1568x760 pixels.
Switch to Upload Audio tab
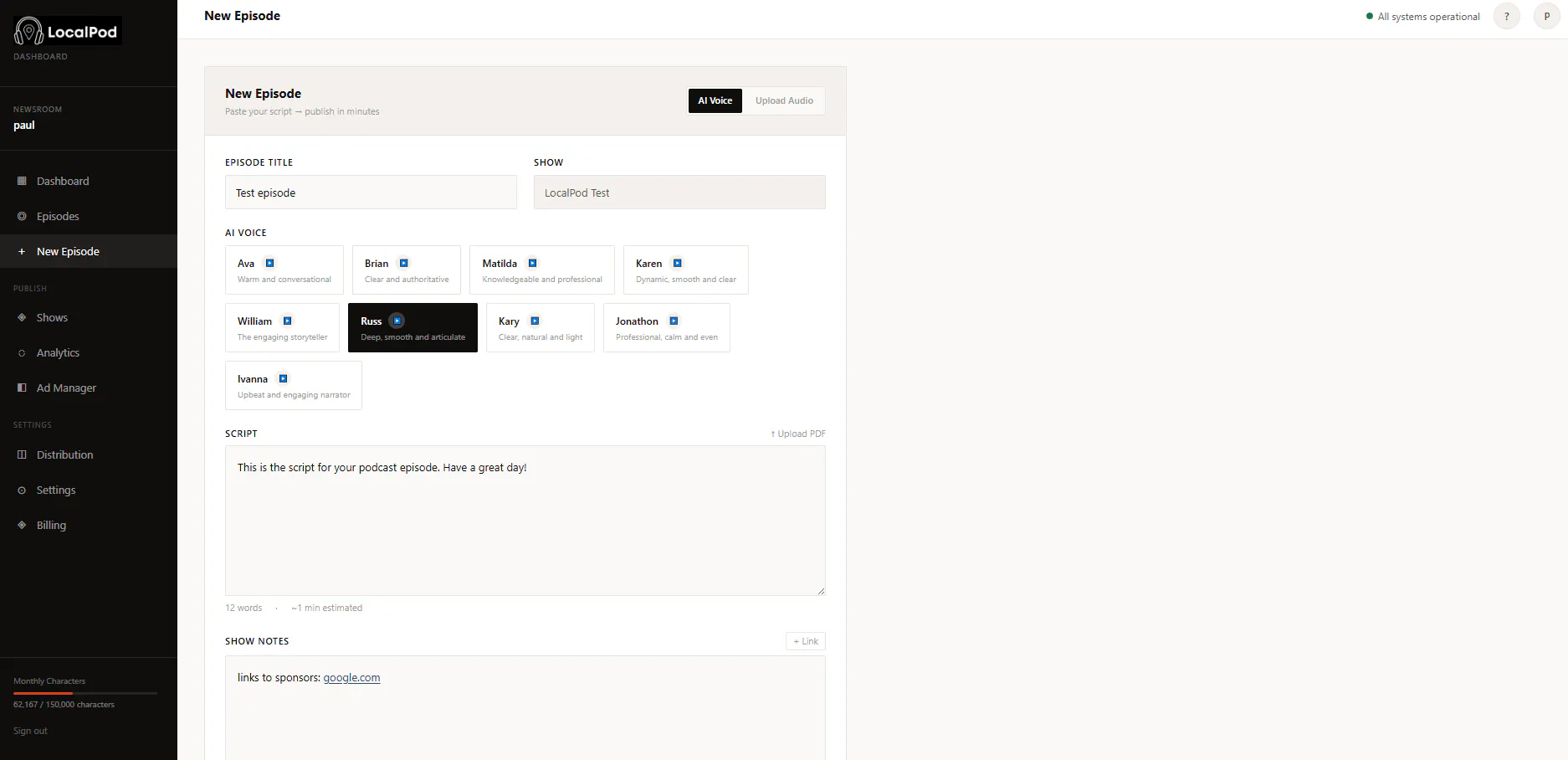click(x=784, y=100)
